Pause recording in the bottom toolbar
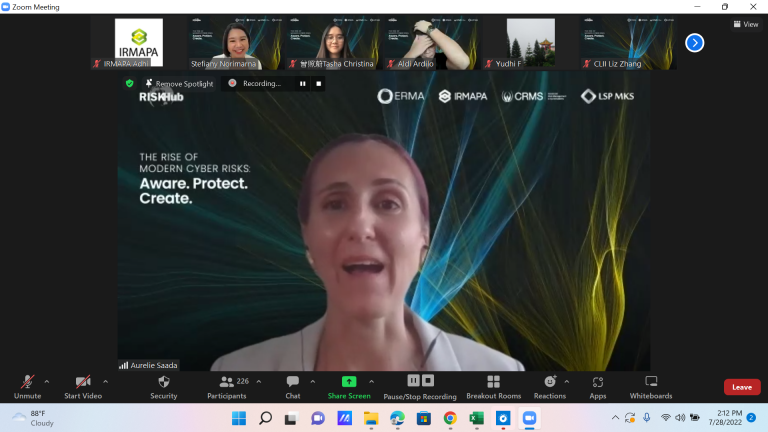Image resolution: width=768 pixels, height=432 pixels. 413,381
